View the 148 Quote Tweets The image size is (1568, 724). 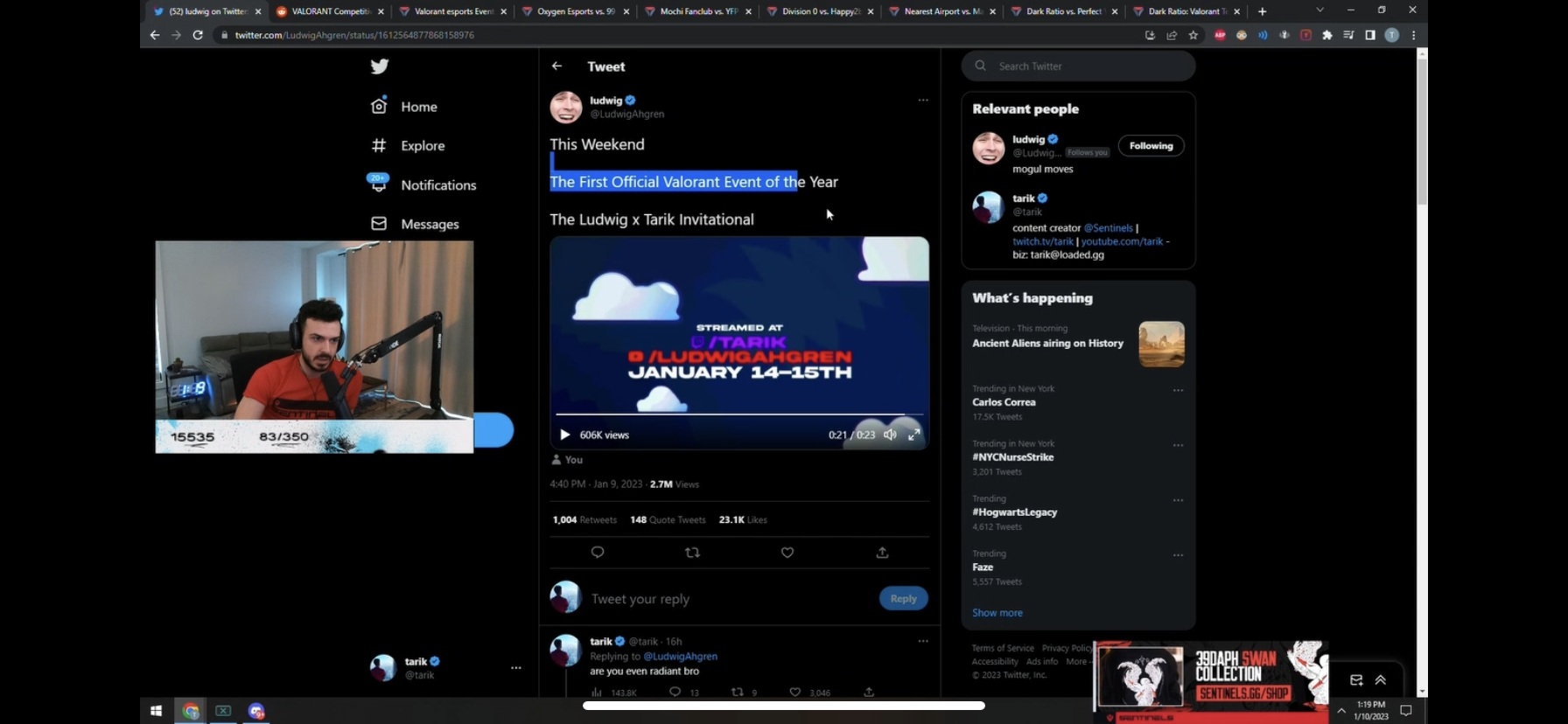(x=668, y=519)
